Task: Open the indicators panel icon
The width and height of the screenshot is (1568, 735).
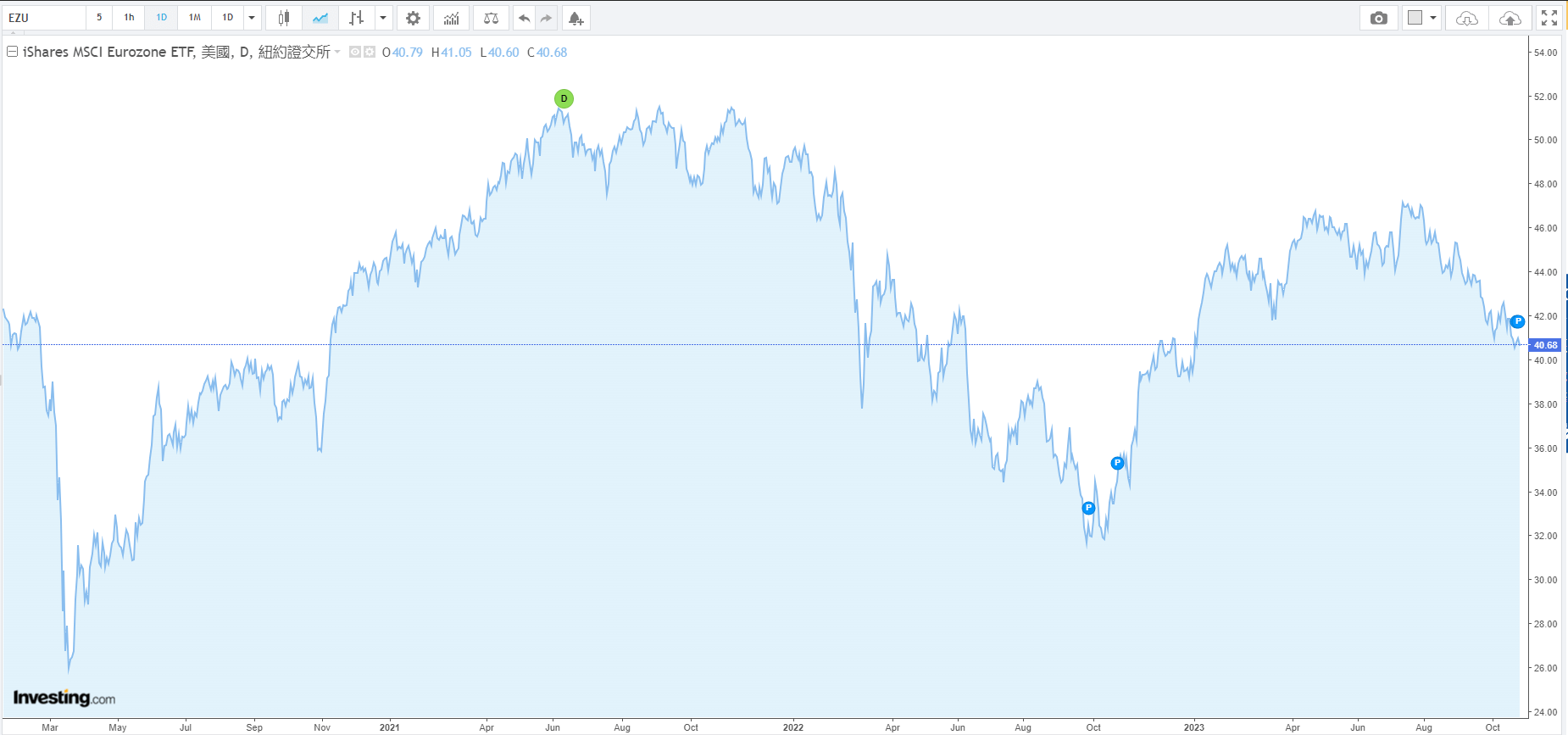Action: (x=451, y=18)
